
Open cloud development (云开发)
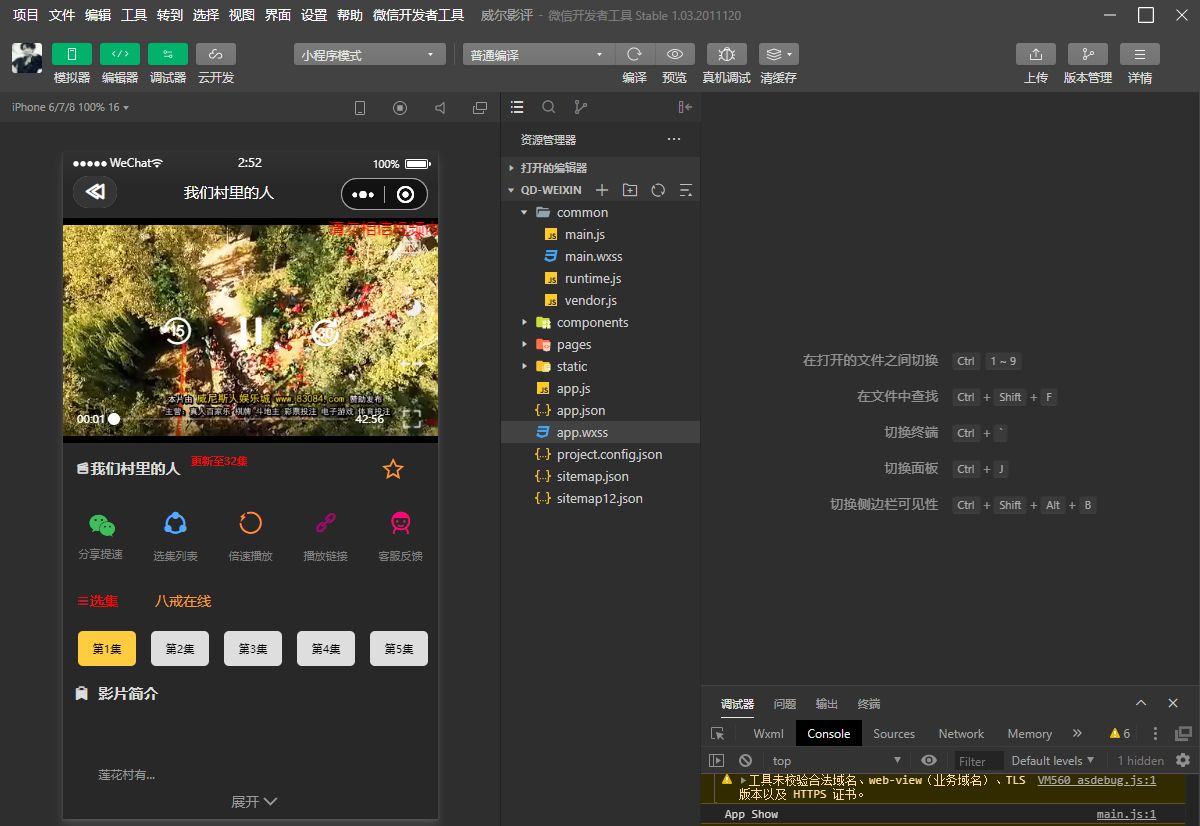coord(215,54)
